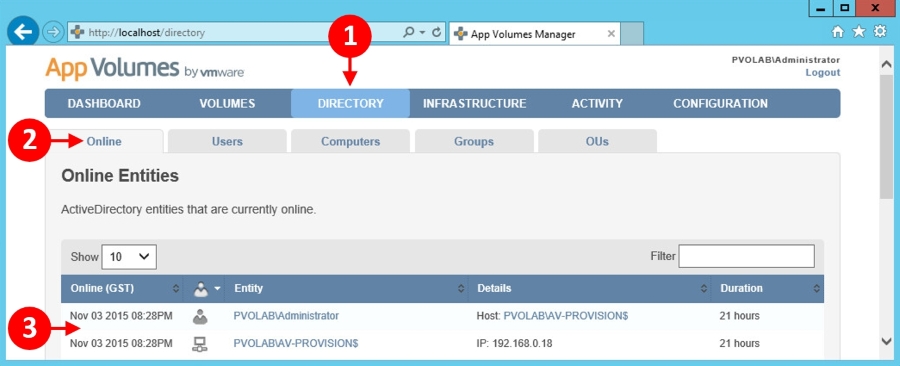Image resolution: width=900 pixels, height=366 pixels.
Task: Open the Host PVOLAB\AV-PROVISION$ details link
Action: (x=565, y=316)
